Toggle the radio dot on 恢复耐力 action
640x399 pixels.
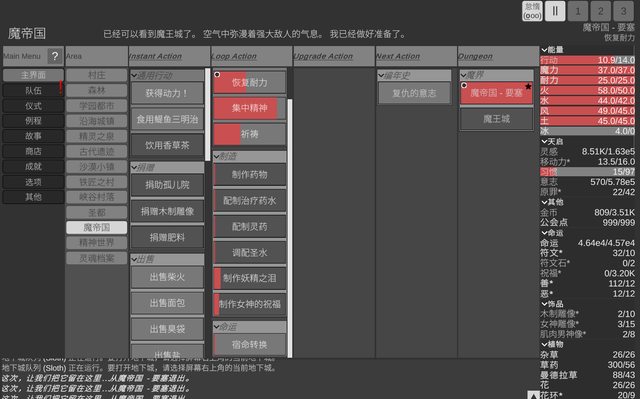click(217, 75)
